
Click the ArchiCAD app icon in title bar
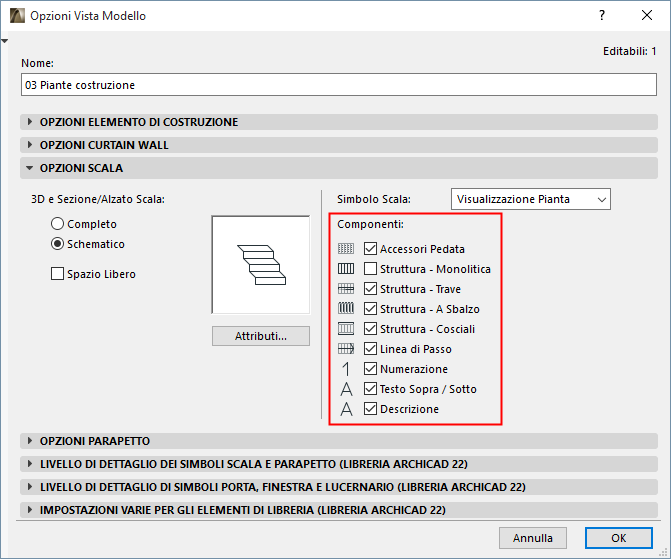(18, 16)
